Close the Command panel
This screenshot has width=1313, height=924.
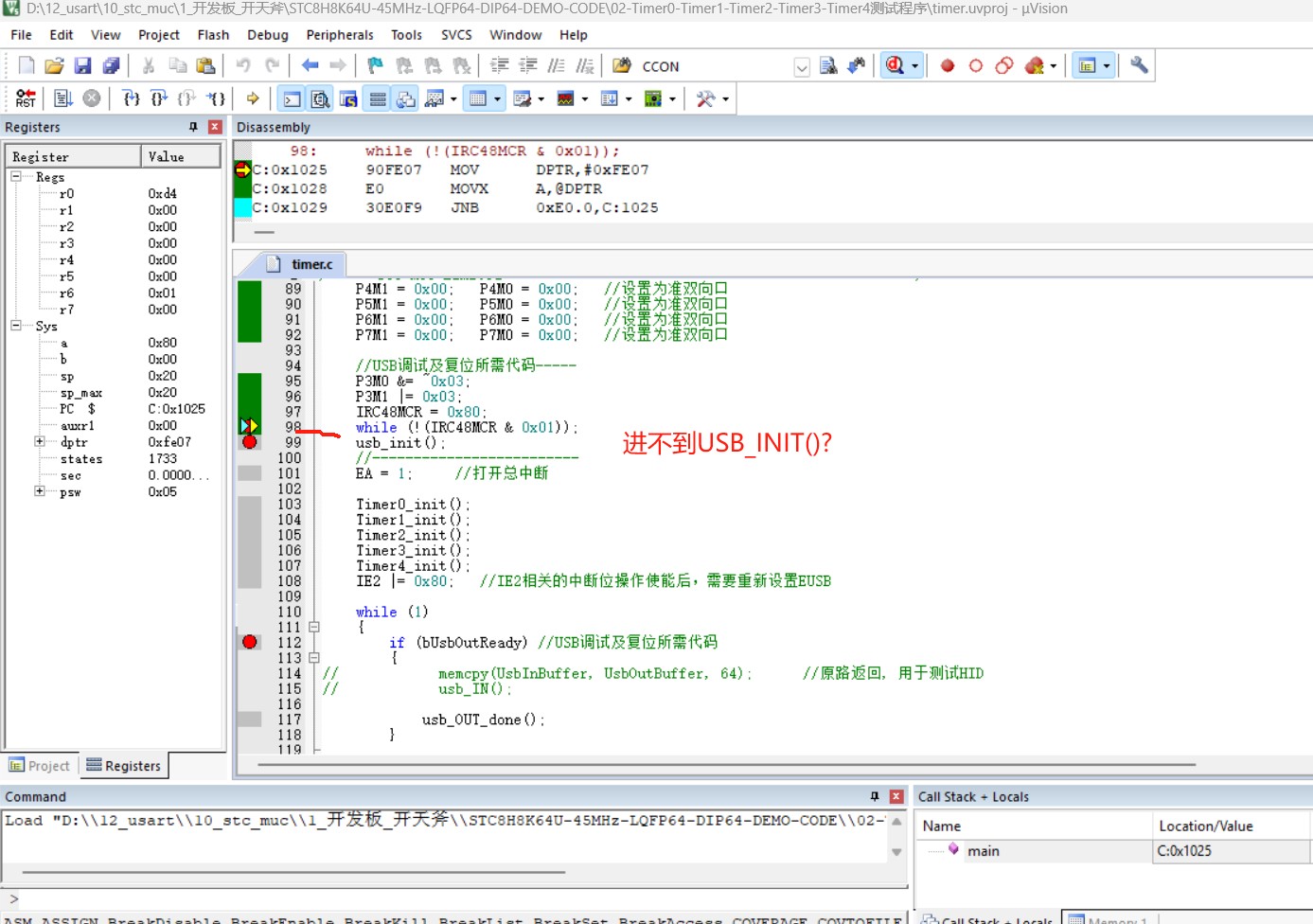pos(896,796)
